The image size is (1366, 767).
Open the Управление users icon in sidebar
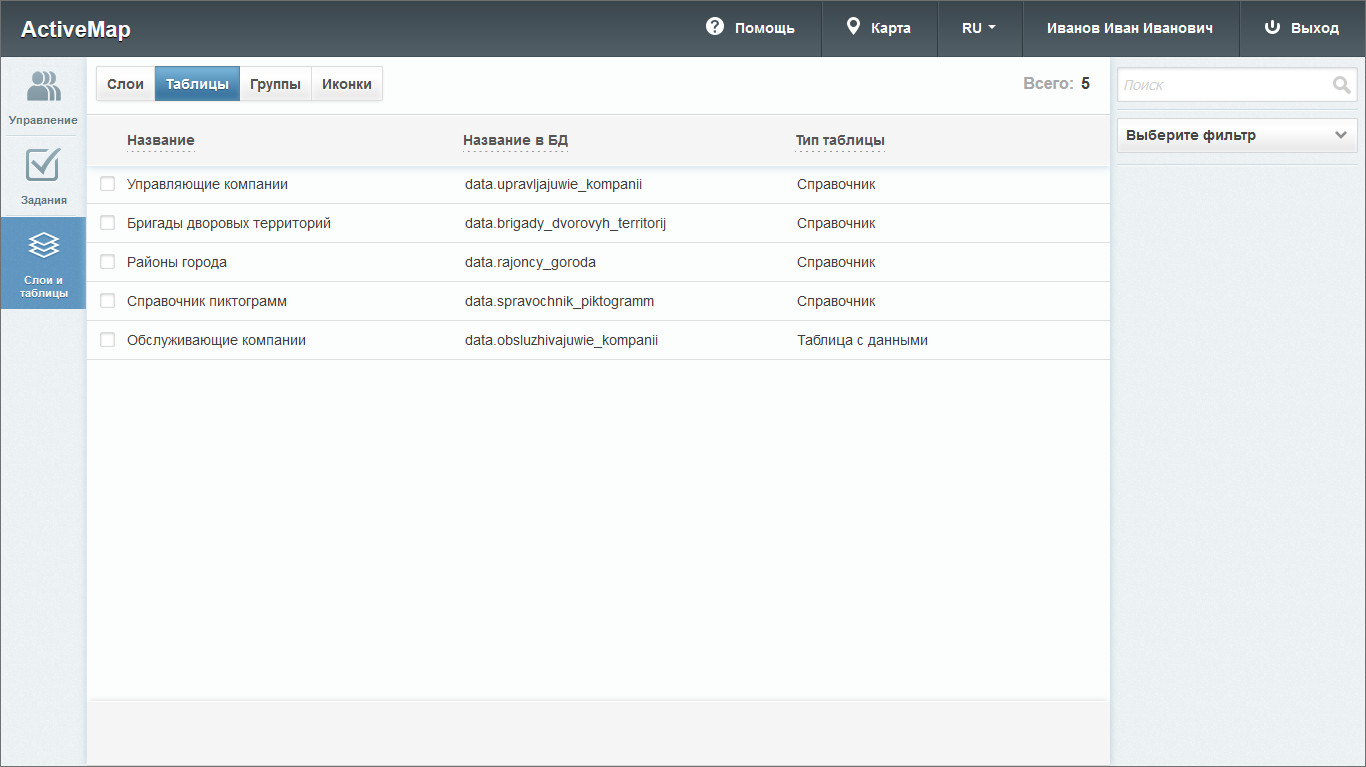click(43, 87)
